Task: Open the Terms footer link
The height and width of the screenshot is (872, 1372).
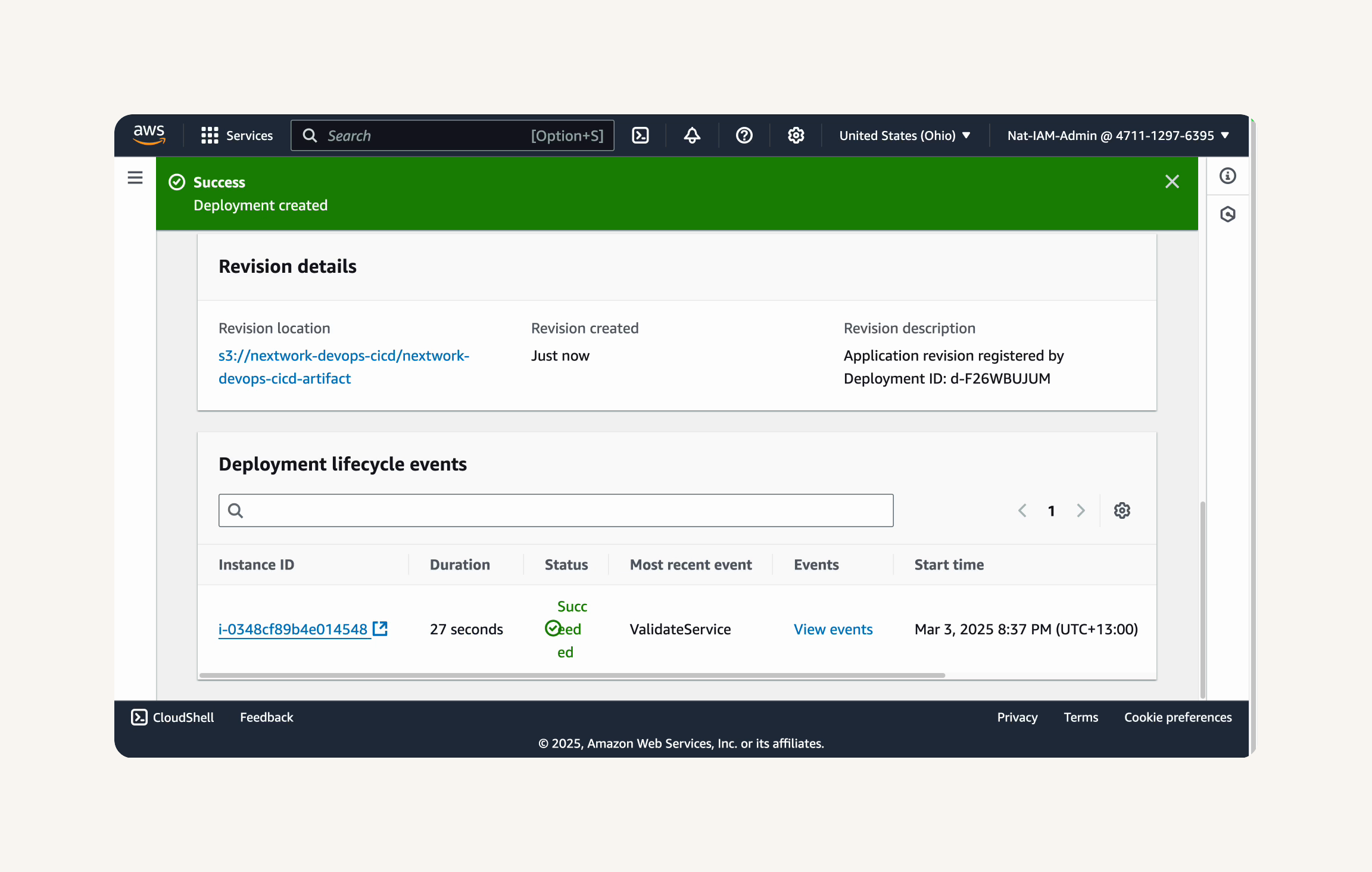Action: click(1081, 717)
